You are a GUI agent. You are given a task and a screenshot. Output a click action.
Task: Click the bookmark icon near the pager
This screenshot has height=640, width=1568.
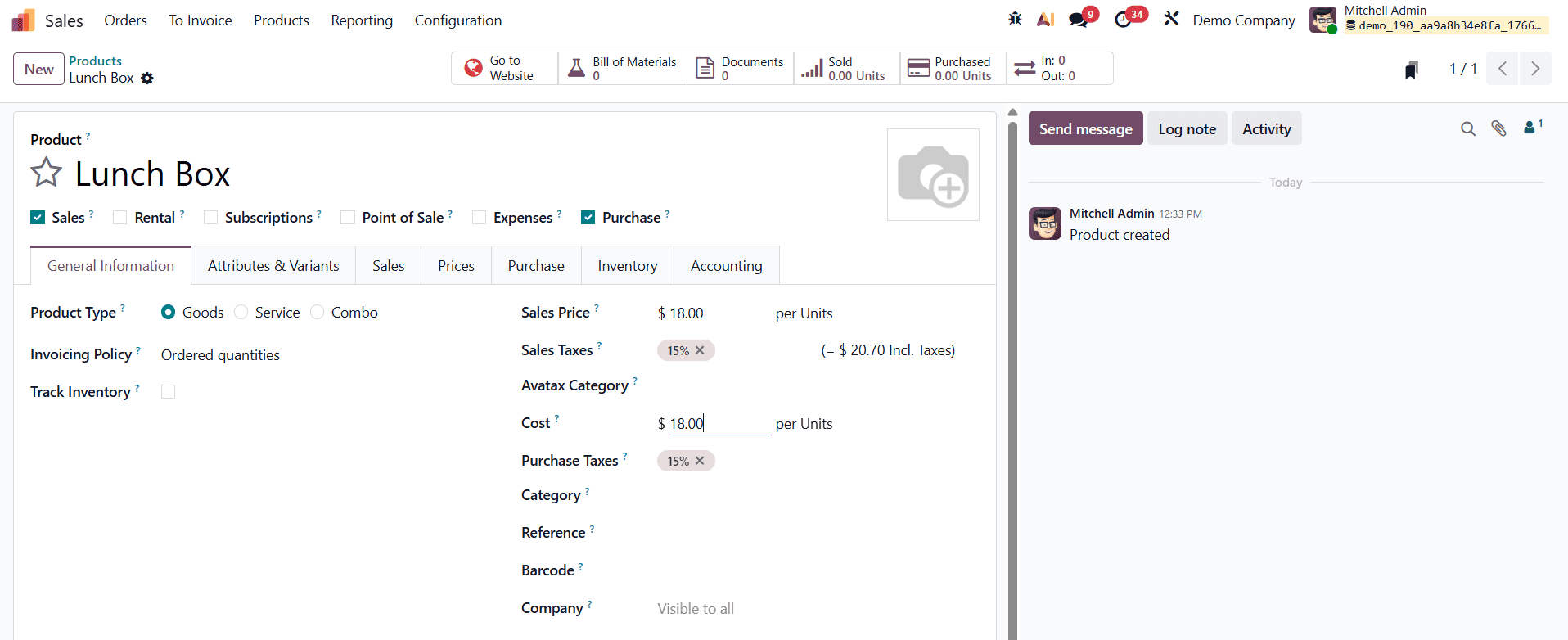pos(1412,70)
